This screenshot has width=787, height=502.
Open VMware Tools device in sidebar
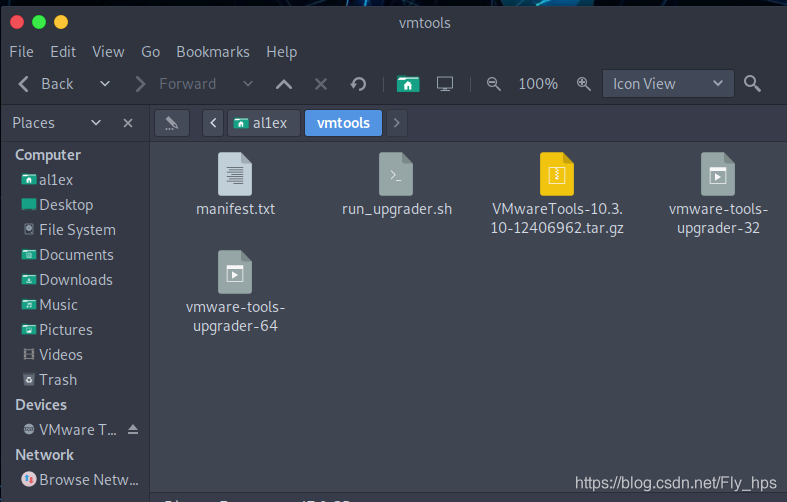click(69, 430)
